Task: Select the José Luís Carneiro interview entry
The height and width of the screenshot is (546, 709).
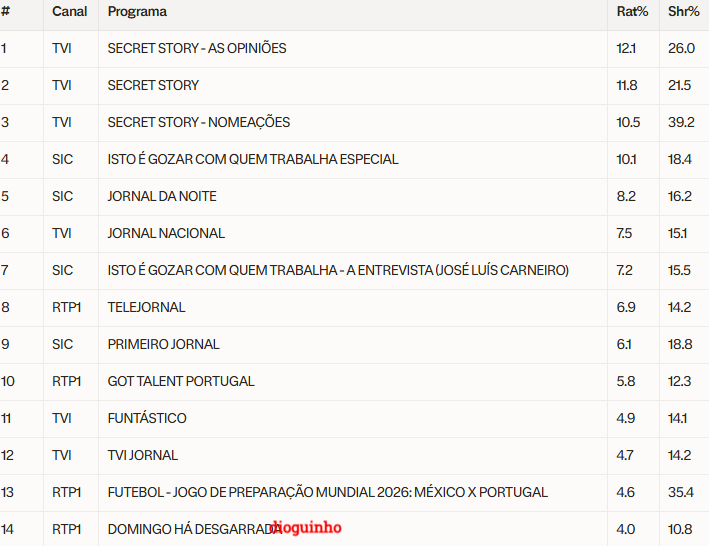Action: point(338,270)
